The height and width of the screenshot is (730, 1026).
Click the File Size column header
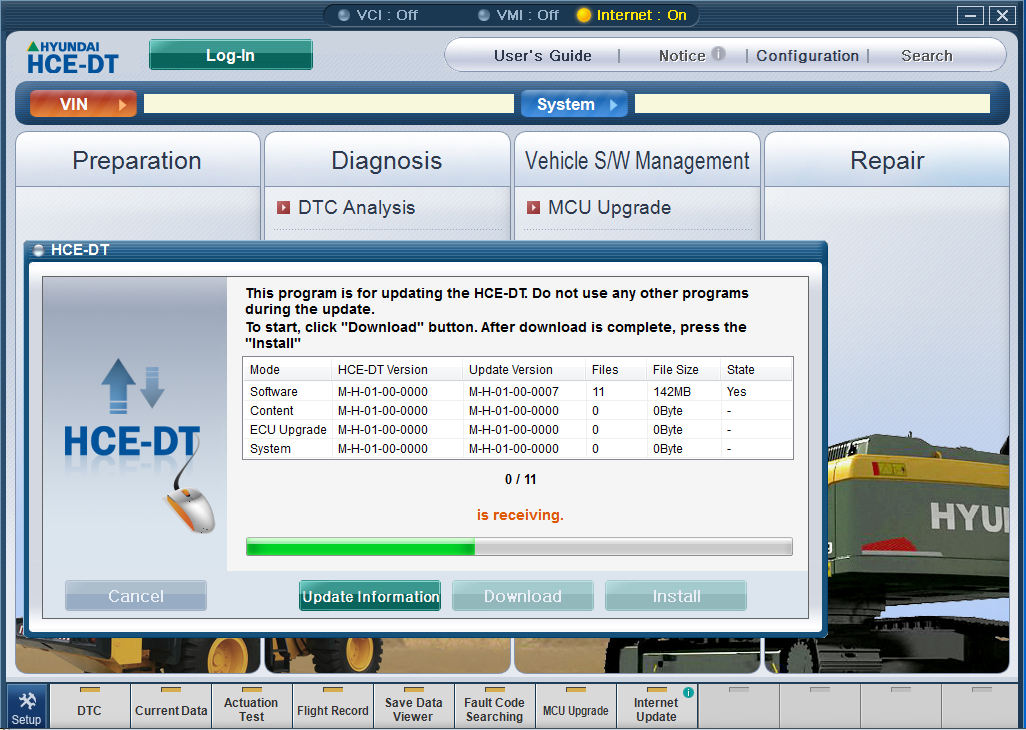(683, 370)
